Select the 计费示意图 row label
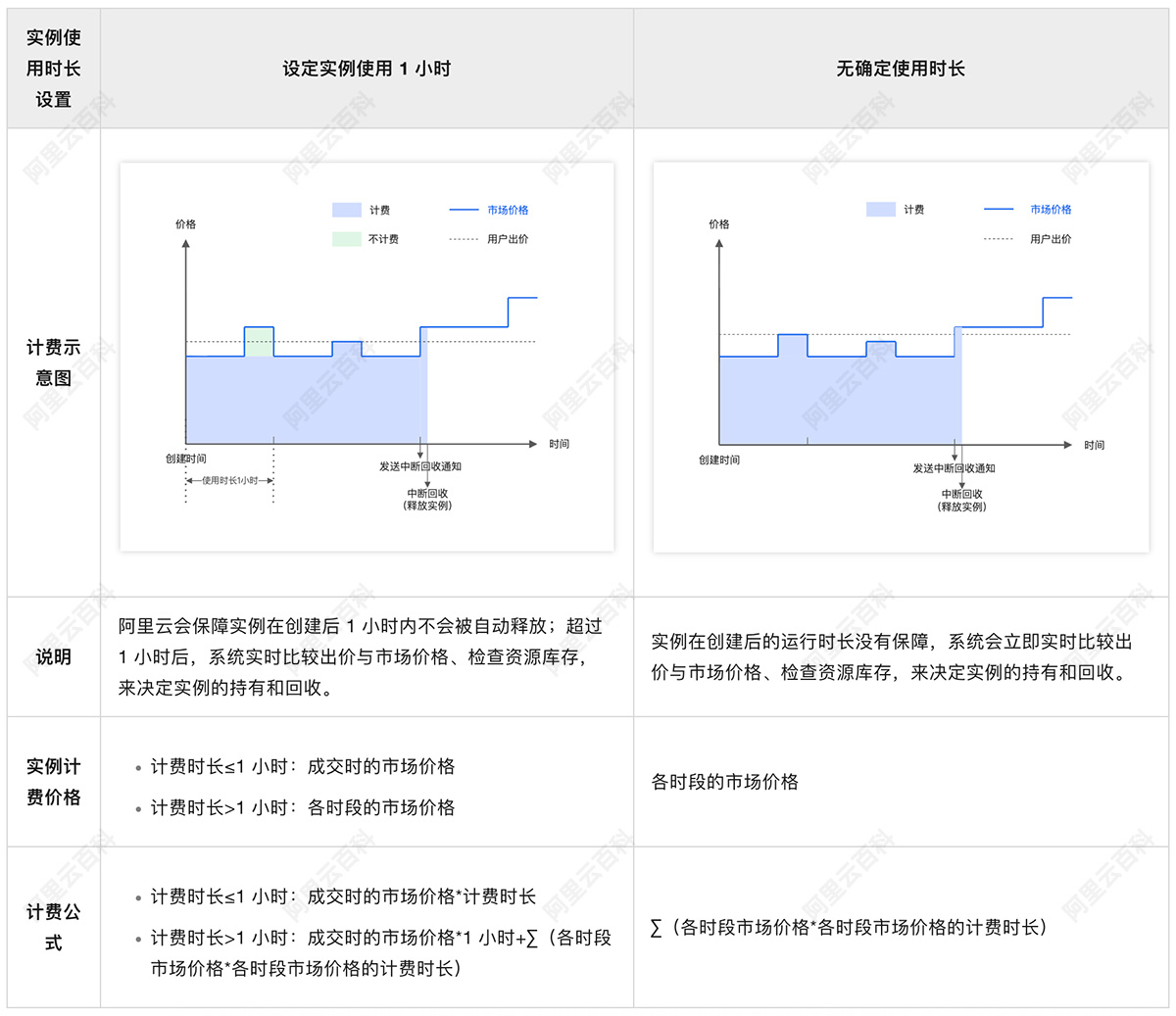This screenshot has height=1016, width=1176. click(x=51, y=360)
